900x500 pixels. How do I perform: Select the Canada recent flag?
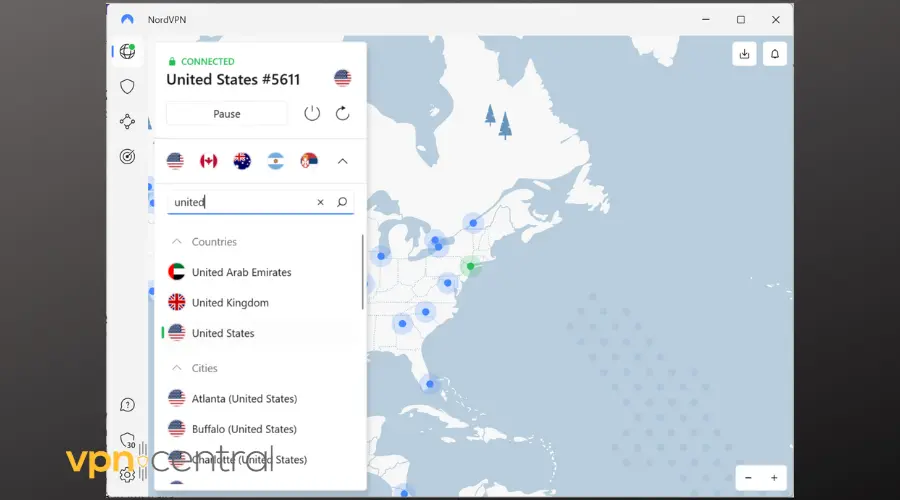pyautogui.click(x=208, y=161)
